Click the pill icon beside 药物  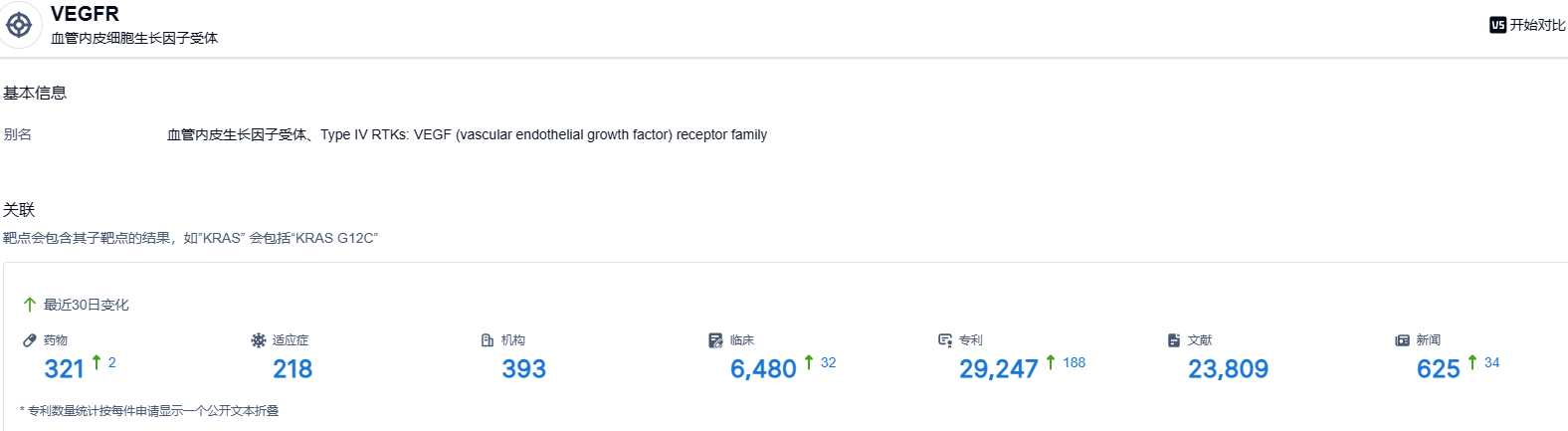30,340
